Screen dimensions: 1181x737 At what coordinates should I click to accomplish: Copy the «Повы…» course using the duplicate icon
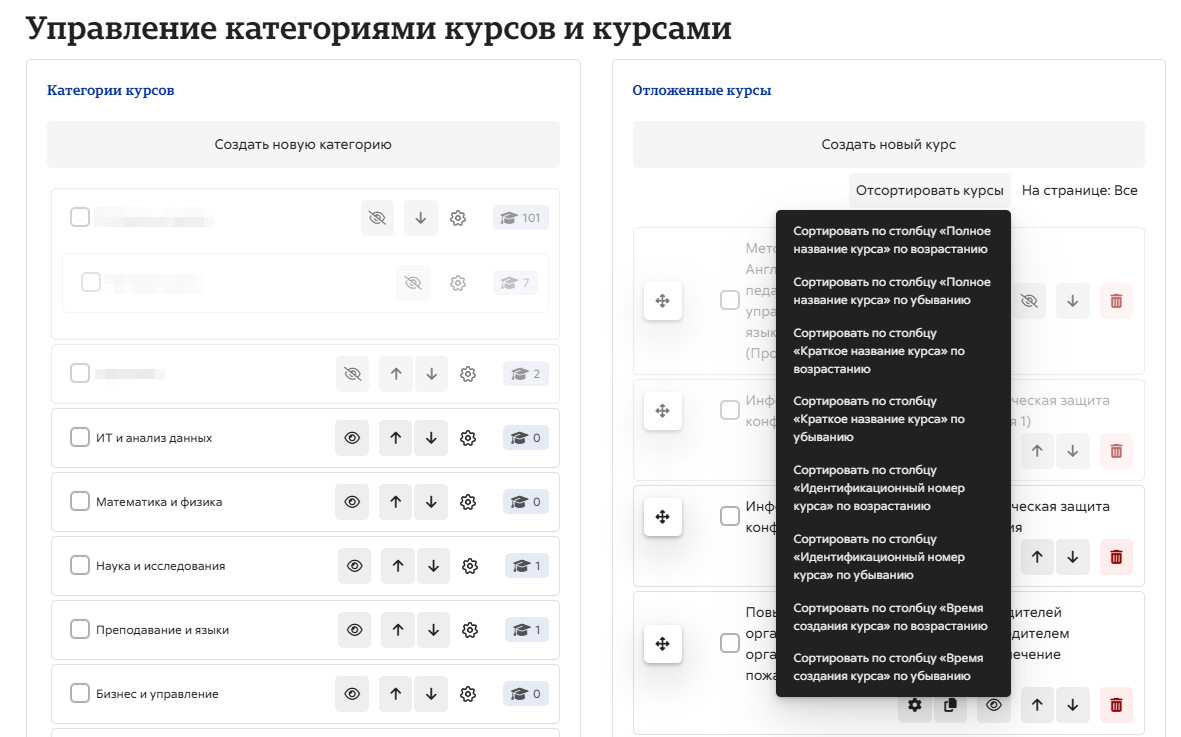pyautogui.click(x=951, y=705)
